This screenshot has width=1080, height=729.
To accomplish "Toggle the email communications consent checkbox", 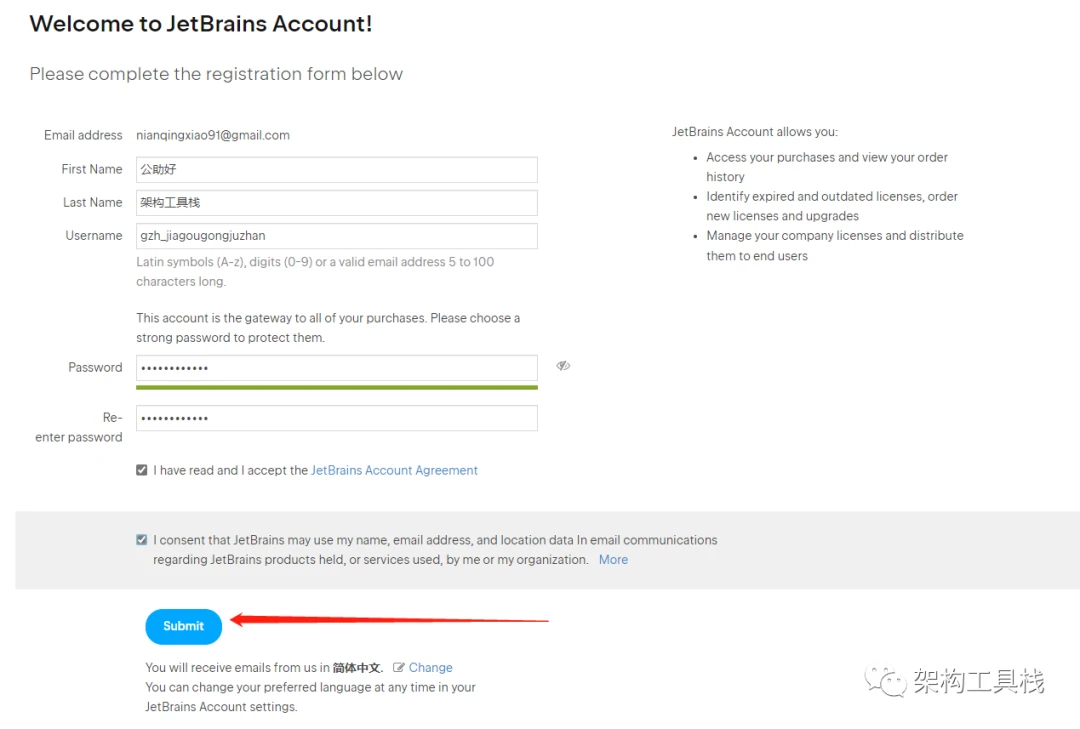I will (x=142, y=540).
